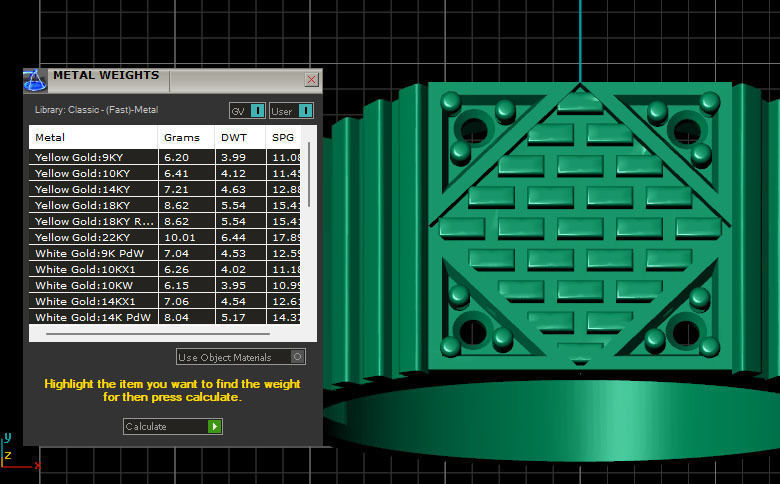Enable Use Object Materials option
Viewport: 780px width, 484px height.
(241, 357)
